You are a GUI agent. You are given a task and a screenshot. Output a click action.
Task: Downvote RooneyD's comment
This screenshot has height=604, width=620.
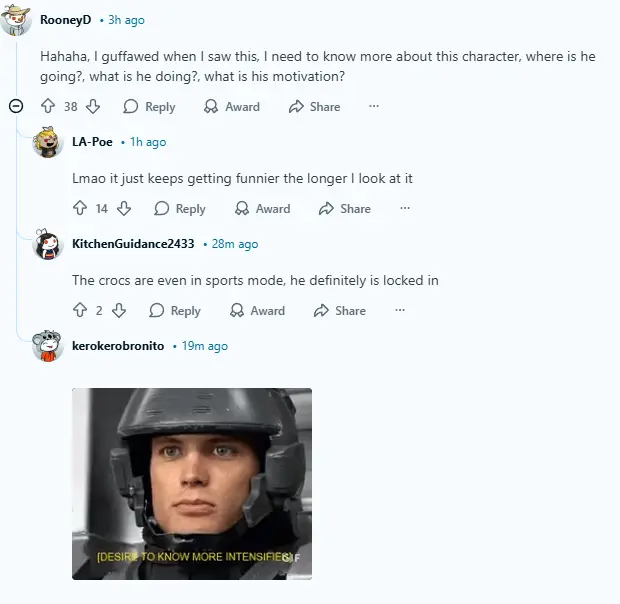tap(93, 106)
